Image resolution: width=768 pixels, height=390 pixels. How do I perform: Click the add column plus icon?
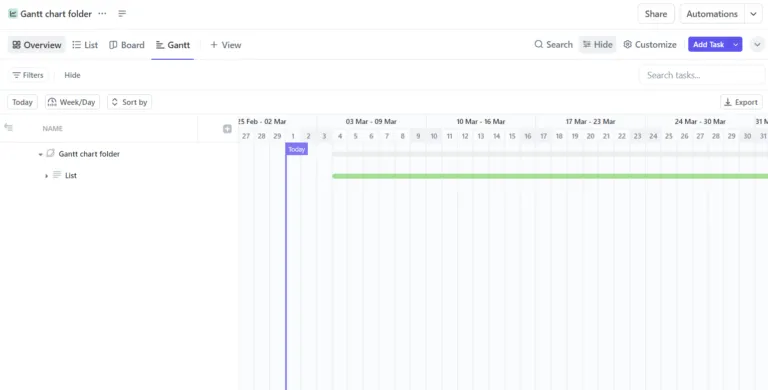(x=227, y=128)
